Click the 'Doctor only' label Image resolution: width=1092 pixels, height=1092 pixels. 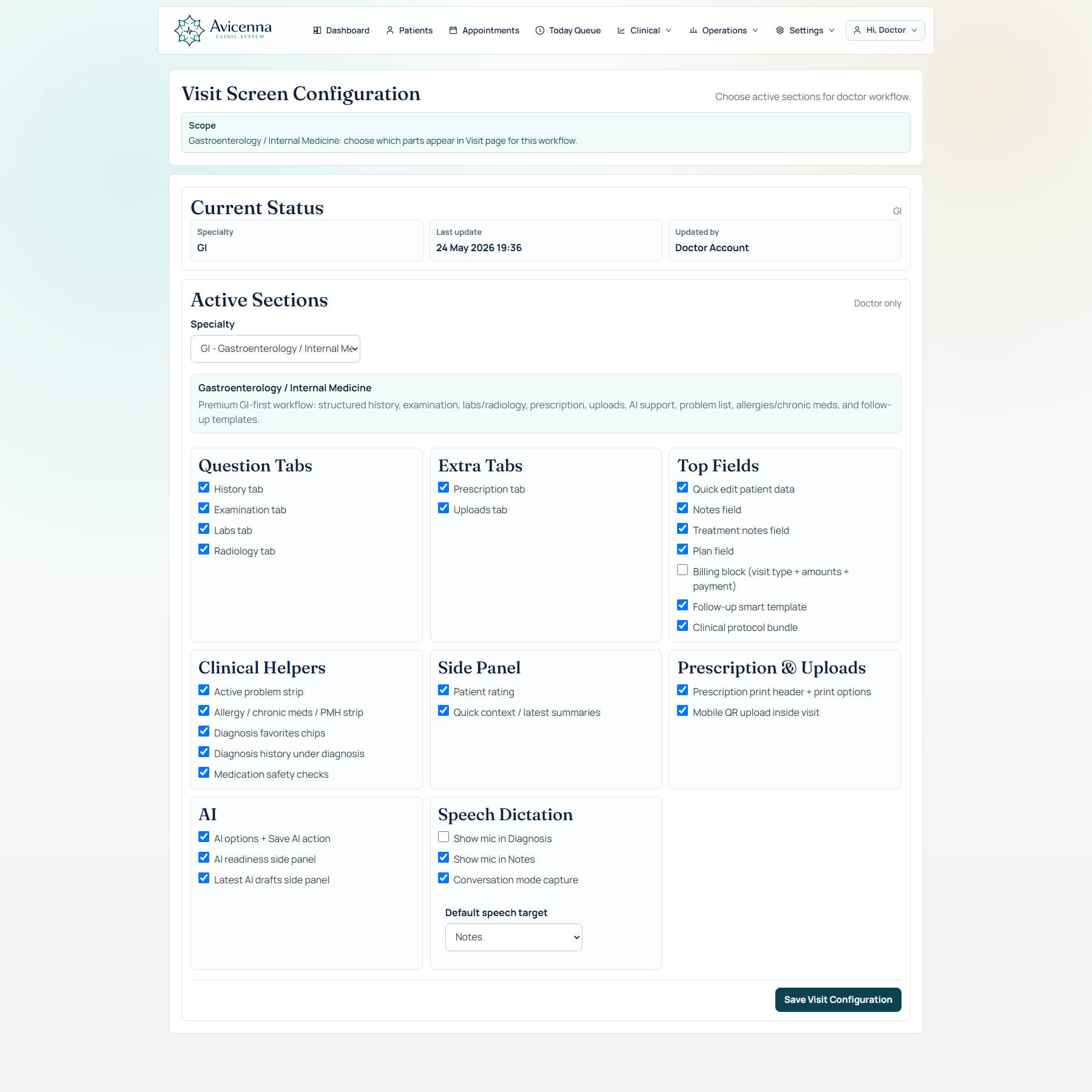point(877,303)
